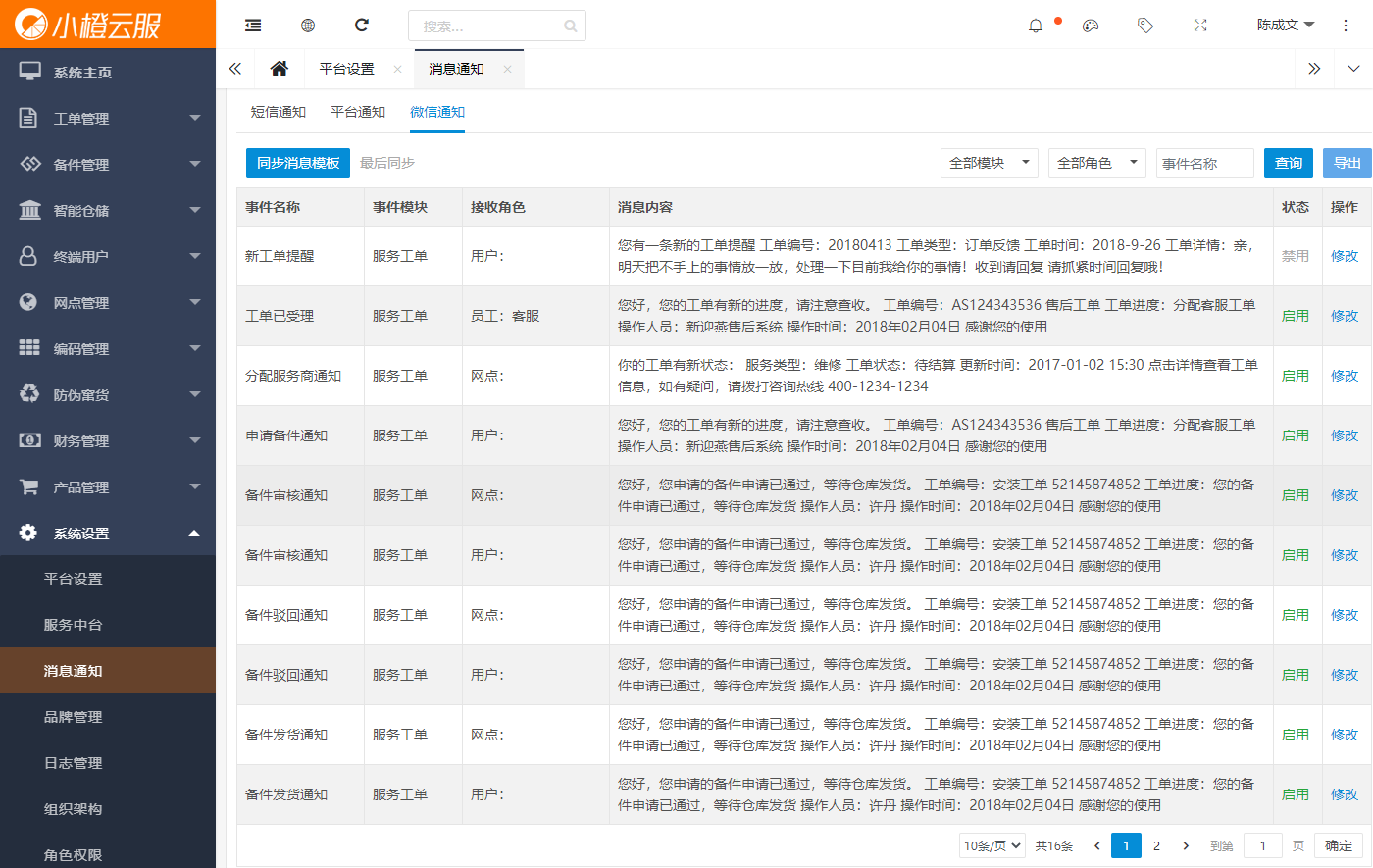Image resolution: width=1373 pixels, height=868 pixels.
Task: Go to the home tab icon
Action: (280, 69)
